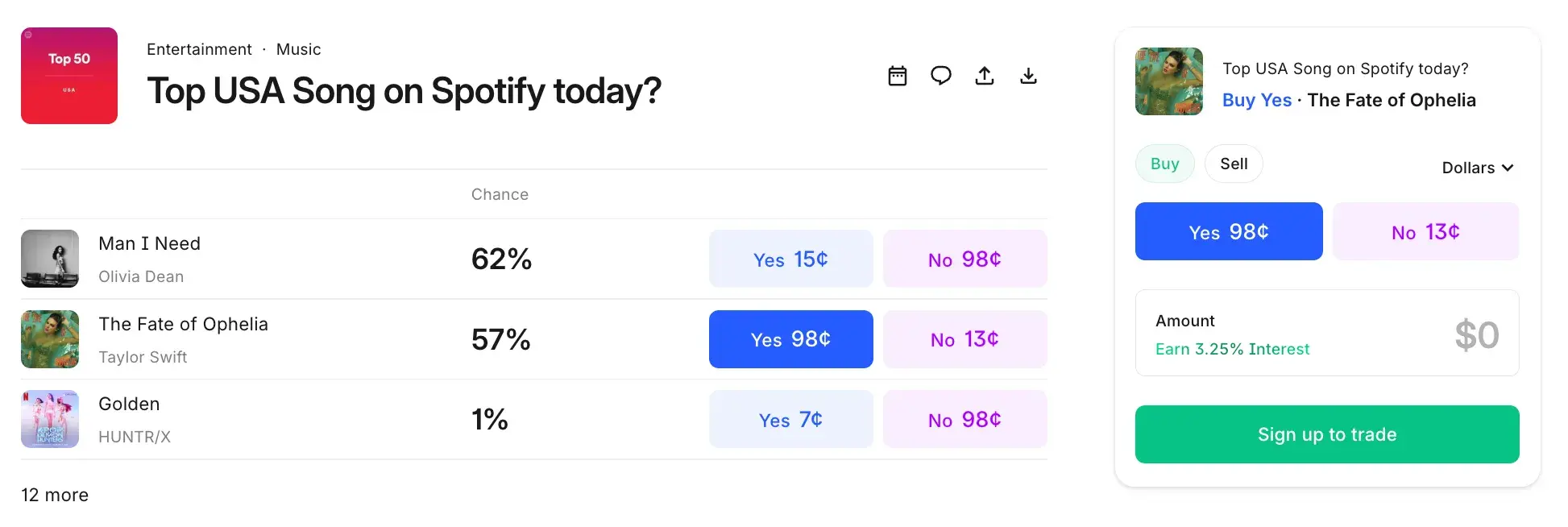1568x527 pixels.
Task: Click Sign up to trade
Action: click(1327, 434)
